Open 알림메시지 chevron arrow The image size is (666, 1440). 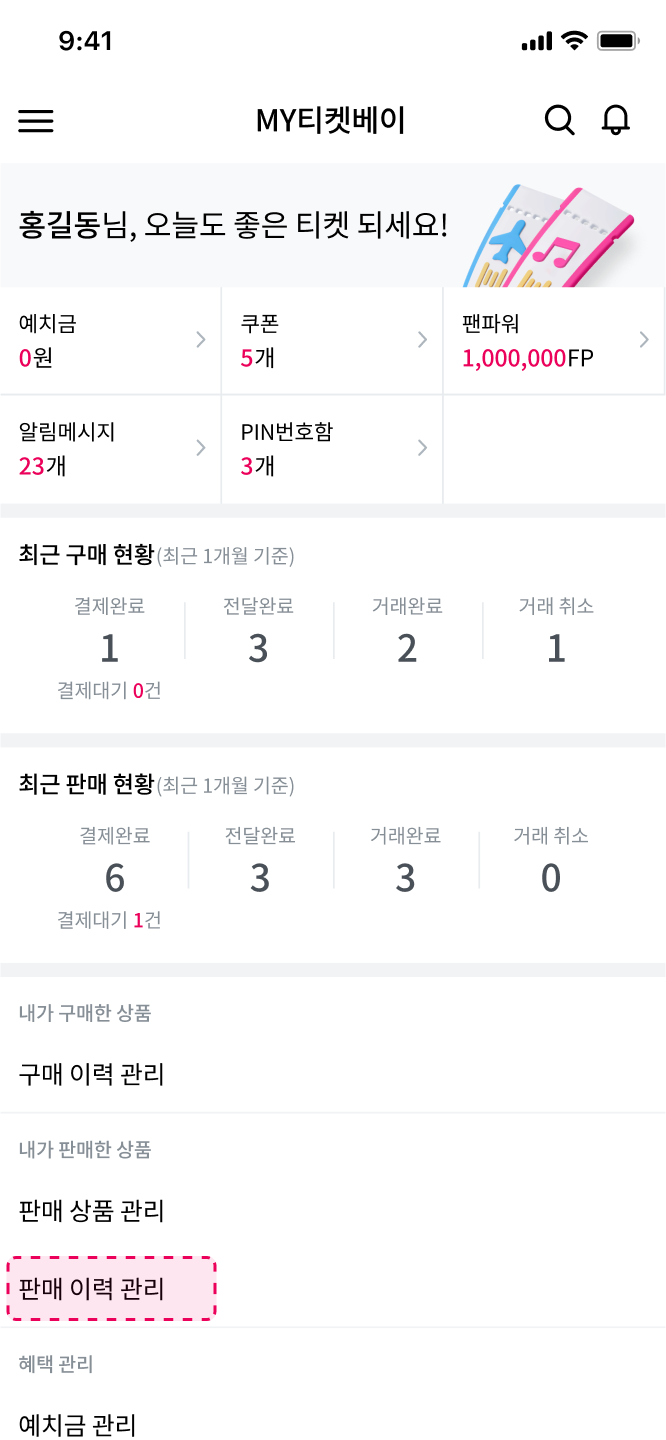[200, 447]
